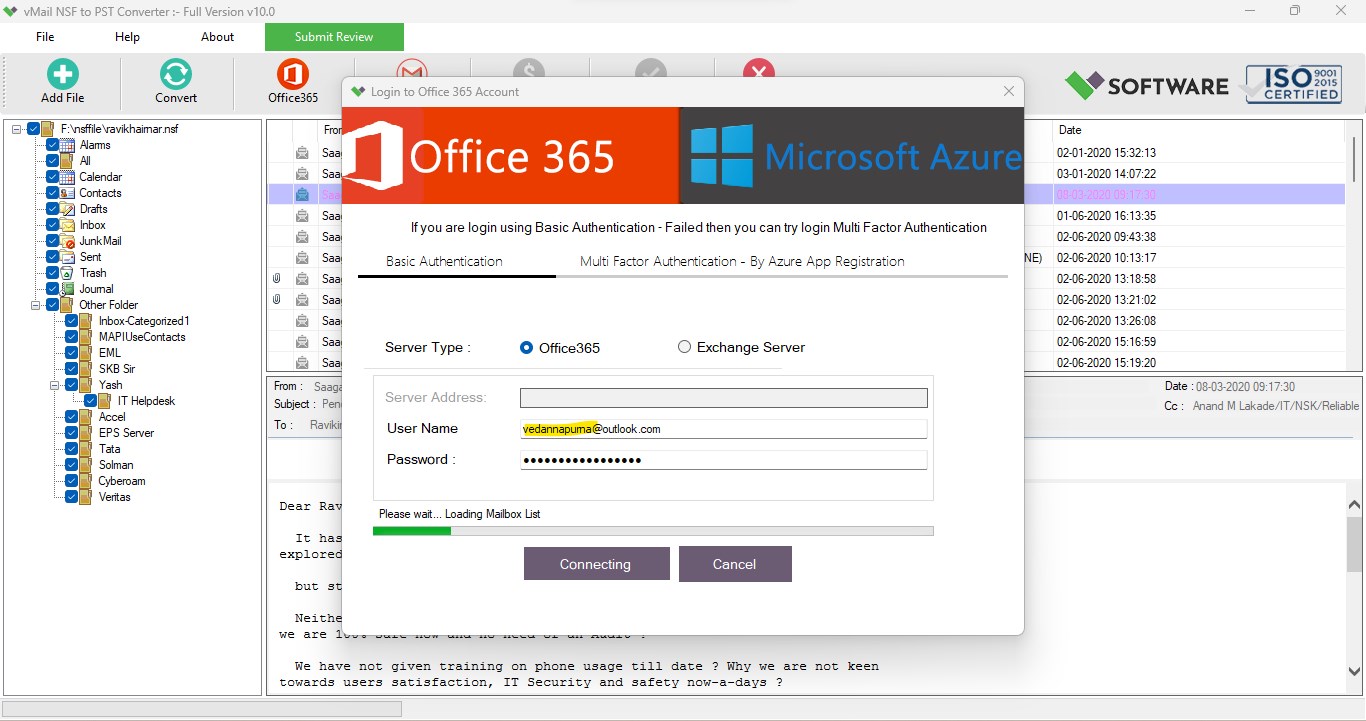
Task: Select the Office365 server type radio
Action: point(527,348)
